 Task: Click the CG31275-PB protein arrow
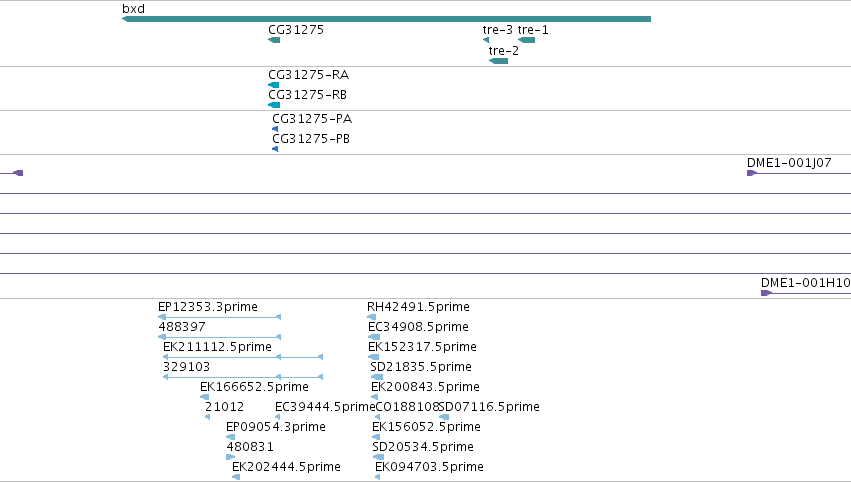(275, 149)
